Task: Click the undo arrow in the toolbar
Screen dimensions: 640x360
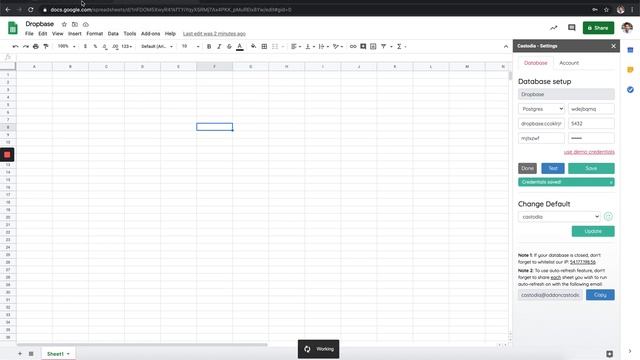Action: click(x=16, y=47)
